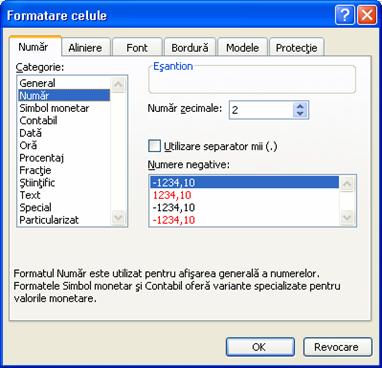Open the Protecţie tab
382x368 pixels.
pos(296,48)
